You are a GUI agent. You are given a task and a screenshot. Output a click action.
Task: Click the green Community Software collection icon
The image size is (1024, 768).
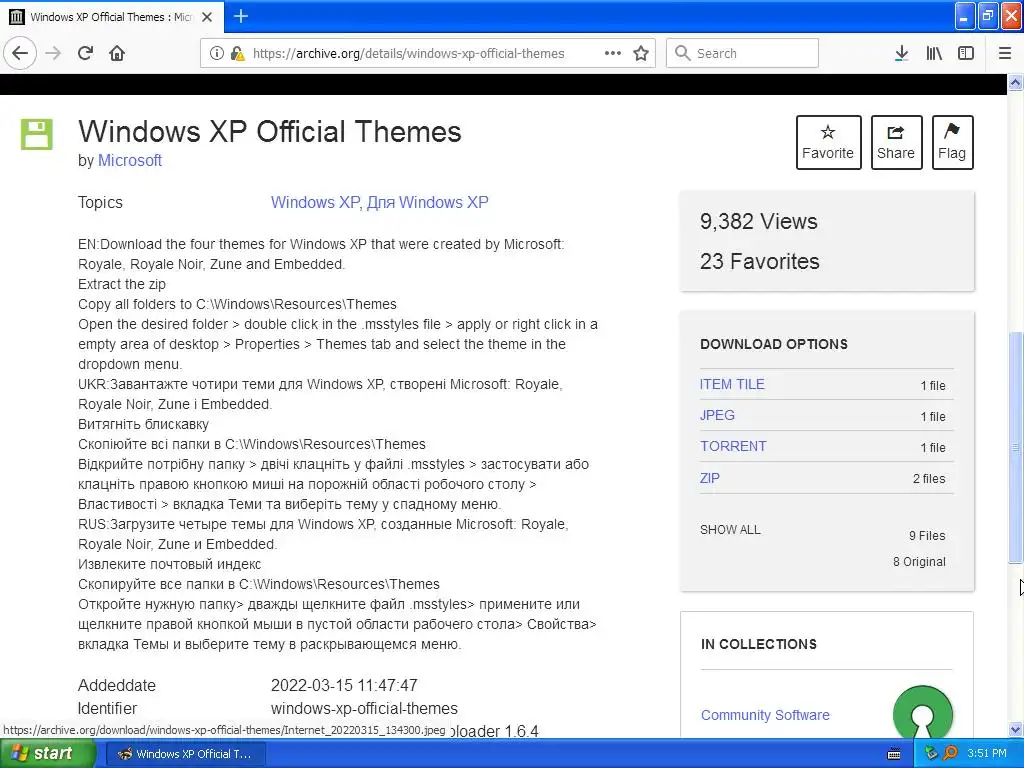pos(922,712)
